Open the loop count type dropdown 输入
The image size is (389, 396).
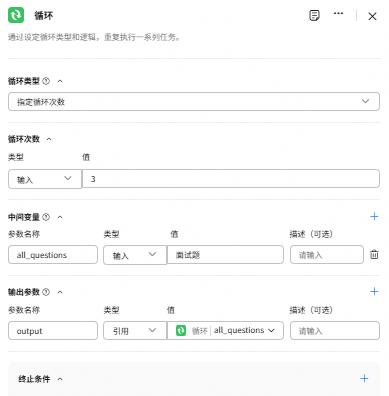(45, 179)
